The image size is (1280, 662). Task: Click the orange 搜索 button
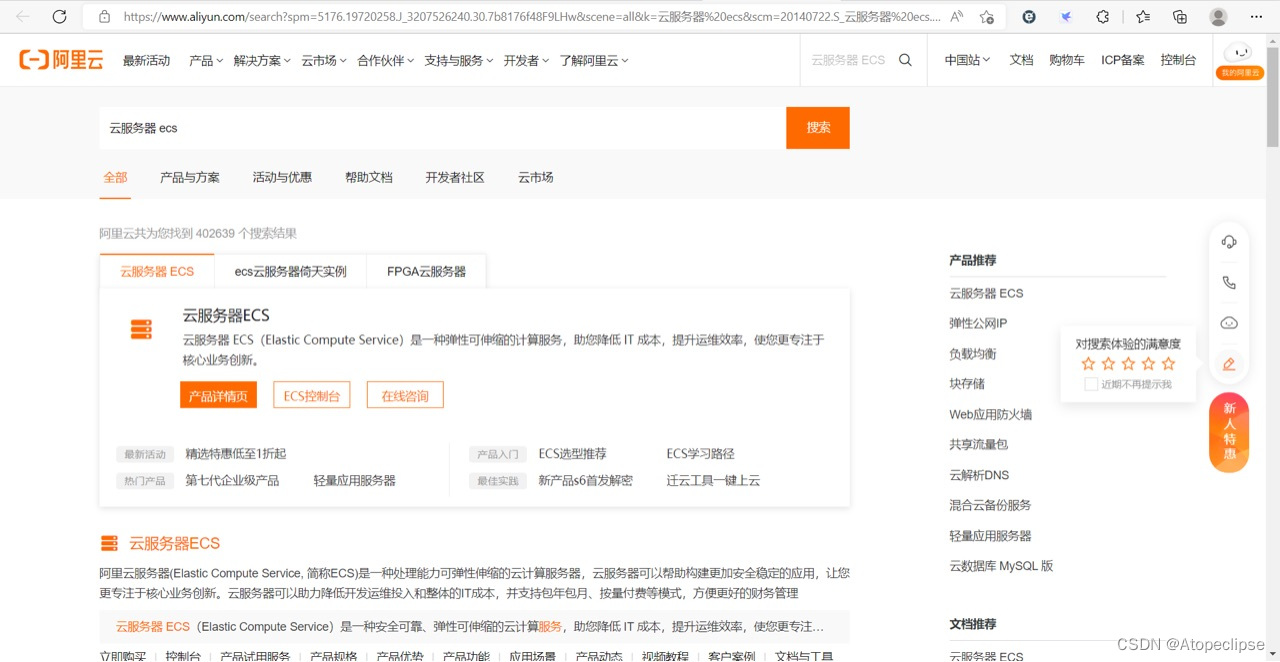pyautogui.click(x=818, y=128)
